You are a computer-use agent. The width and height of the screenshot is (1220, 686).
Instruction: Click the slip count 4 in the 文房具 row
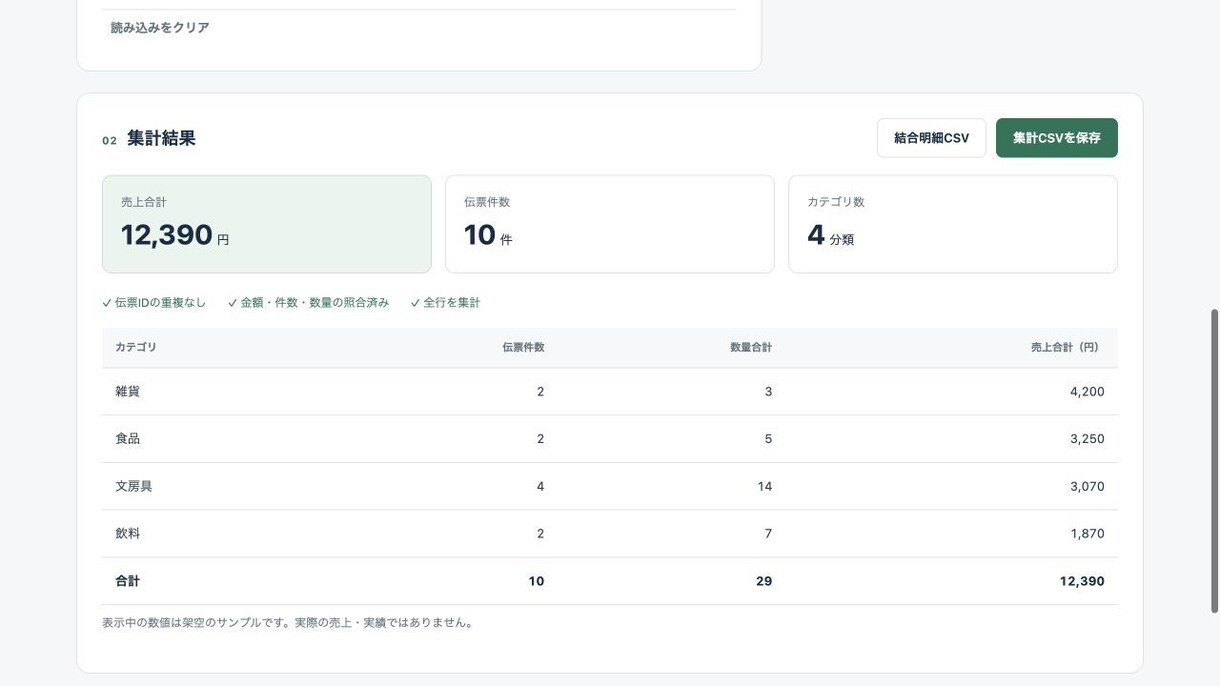(x=540, y=486)
